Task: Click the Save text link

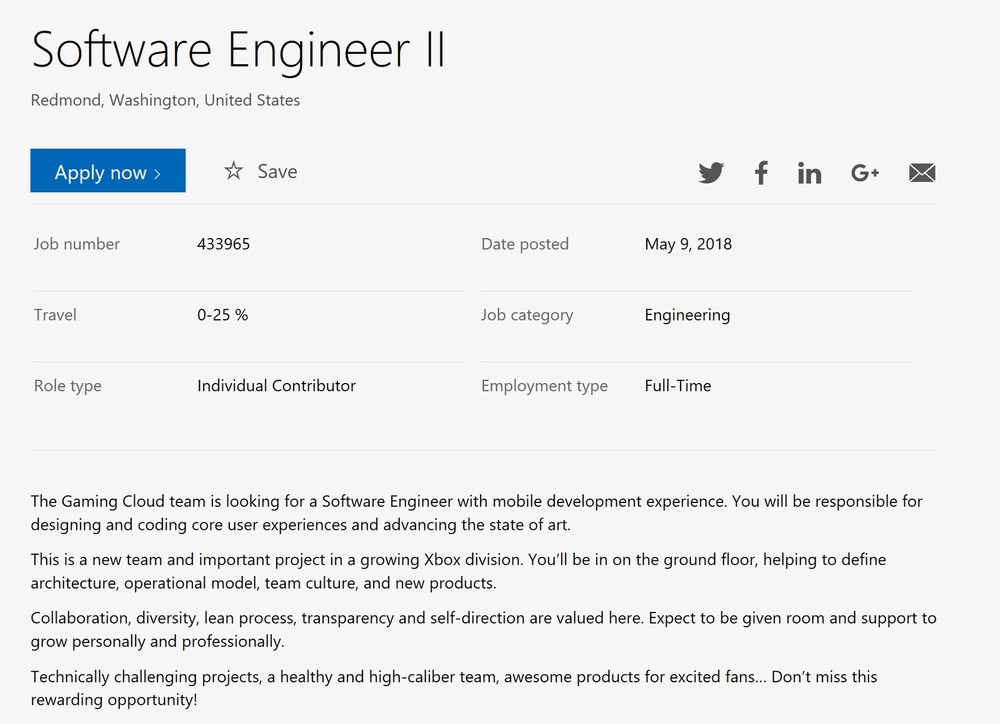Action: [x=277, y=172]
